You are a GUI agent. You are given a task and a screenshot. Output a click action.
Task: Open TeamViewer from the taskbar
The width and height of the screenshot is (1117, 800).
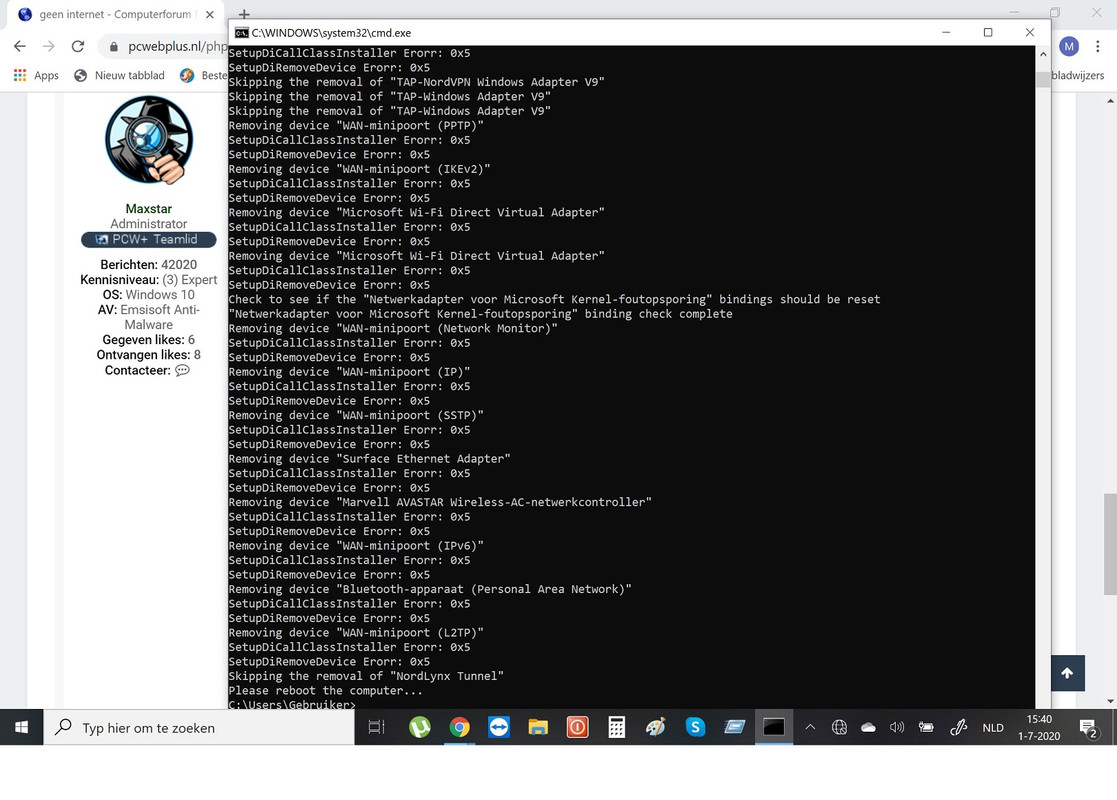[499, 727]
